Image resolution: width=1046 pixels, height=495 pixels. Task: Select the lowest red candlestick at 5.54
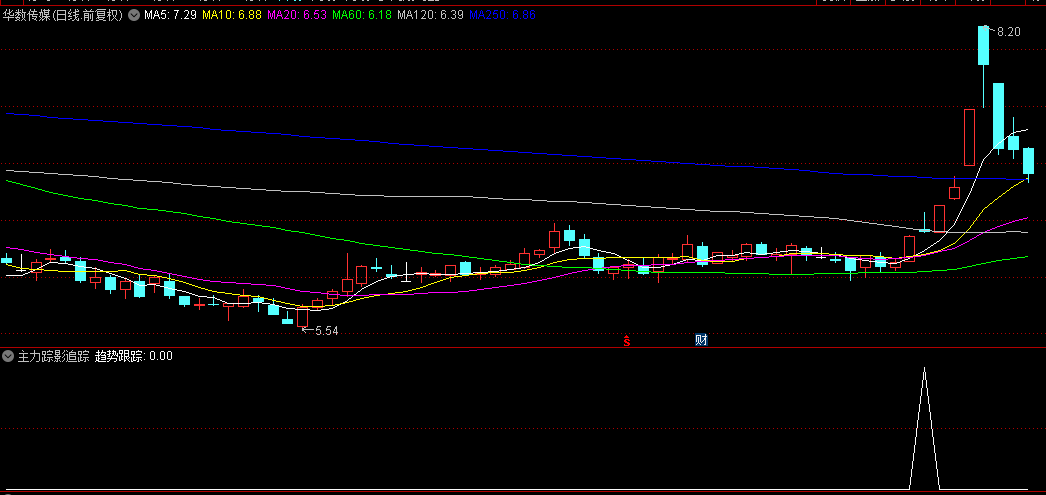click(x=302, y=317)
